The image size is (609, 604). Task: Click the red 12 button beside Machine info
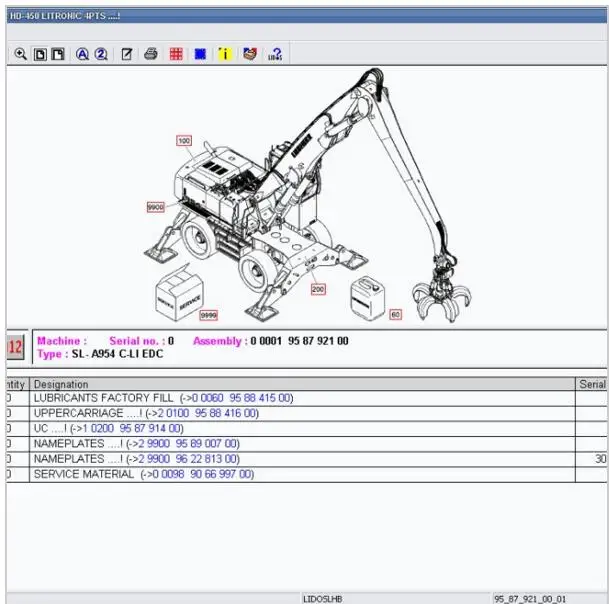(x=16, y=347)
